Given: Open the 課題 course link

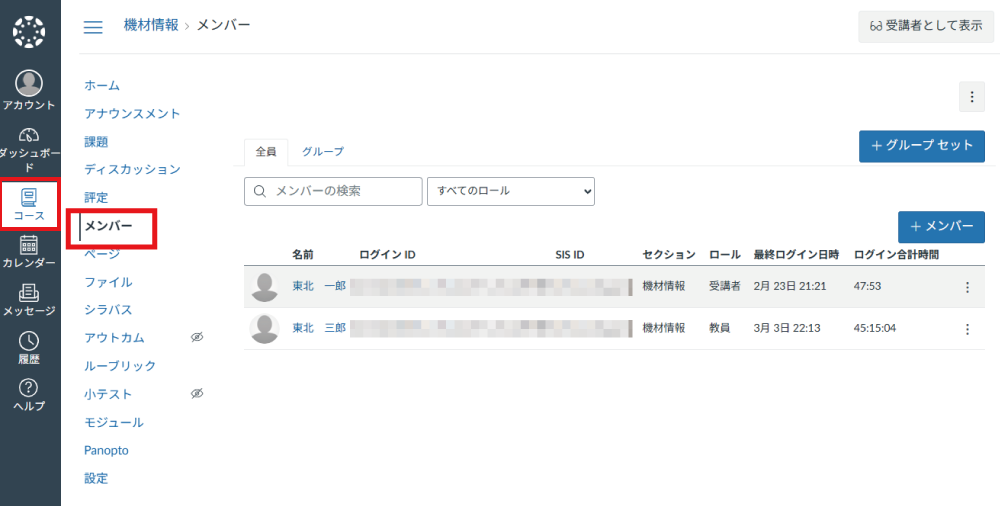Looking at the screenshot, I should 96,142.
